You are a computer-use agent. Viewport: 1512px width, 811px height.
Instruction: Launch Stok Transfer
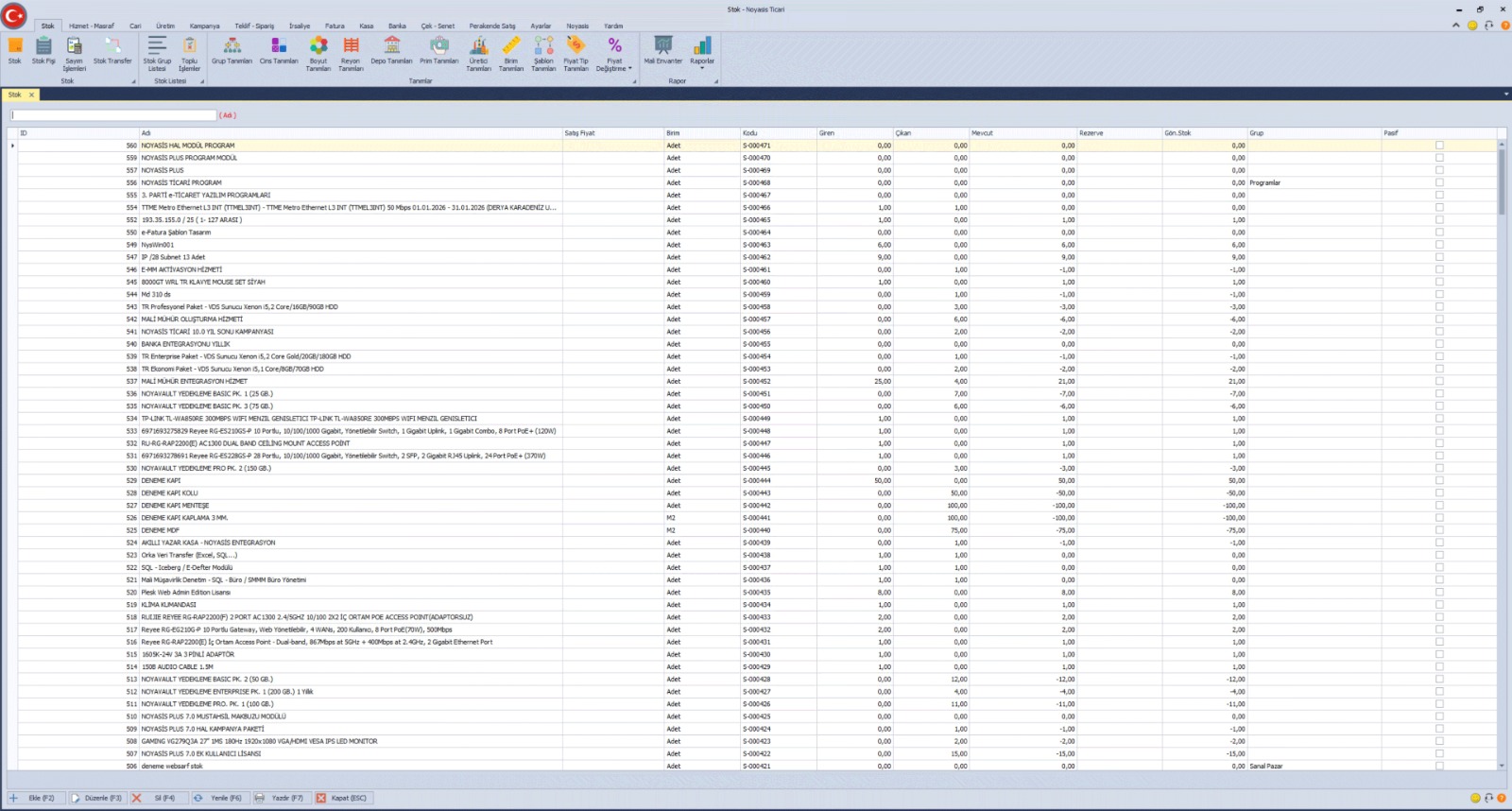[x=112, y=51]
